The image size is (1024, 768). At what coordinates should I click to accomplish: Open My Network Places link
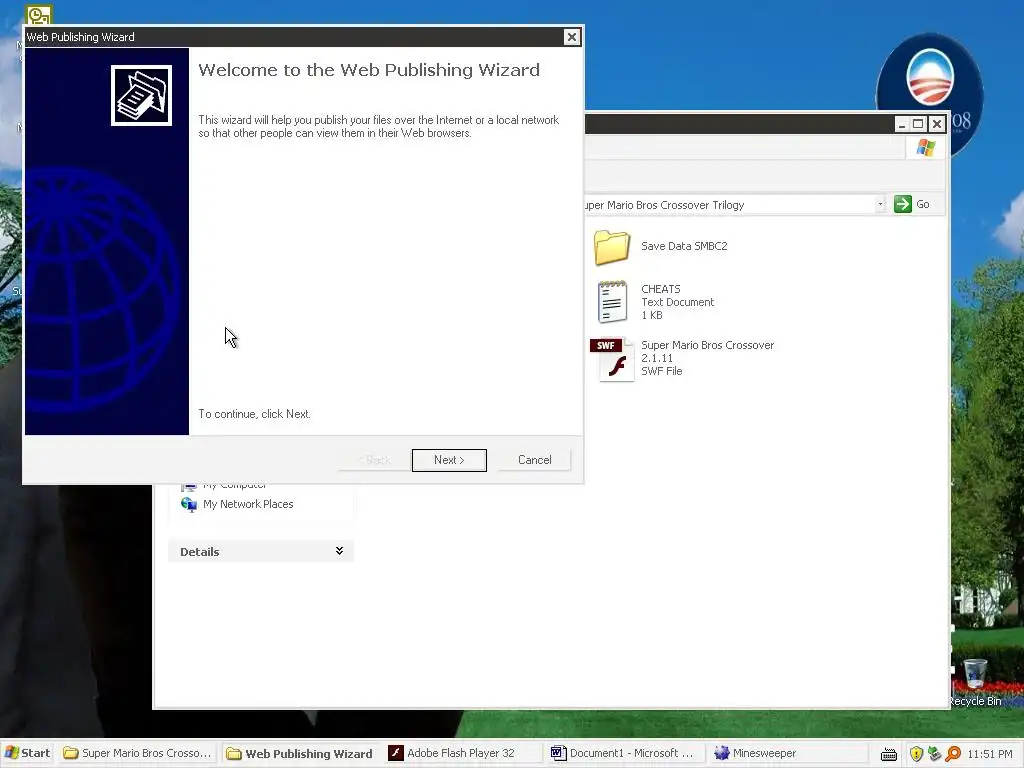click(x=248, y=504)
